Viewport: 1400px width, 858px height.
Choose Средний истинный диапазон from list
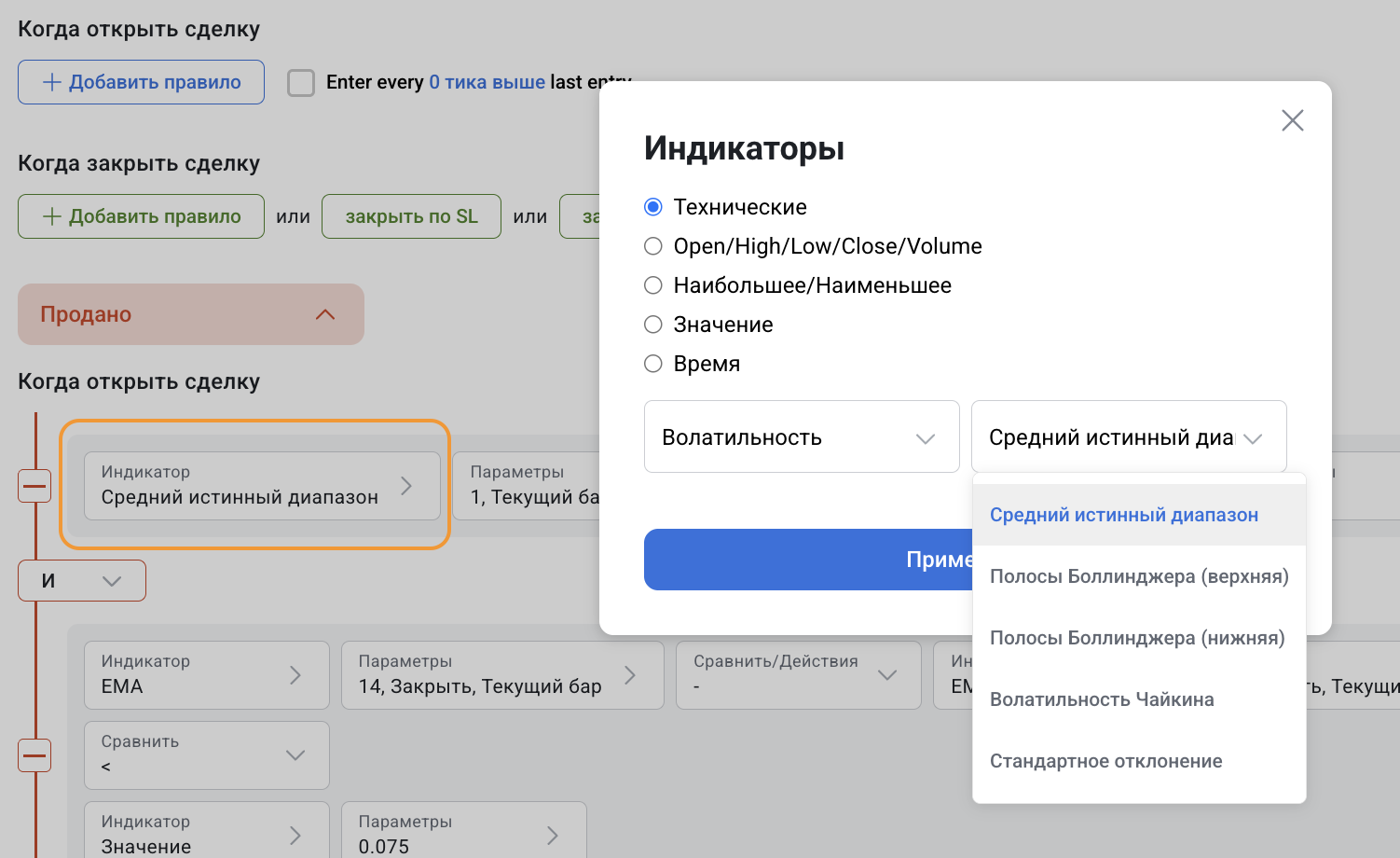(1139, 515)
